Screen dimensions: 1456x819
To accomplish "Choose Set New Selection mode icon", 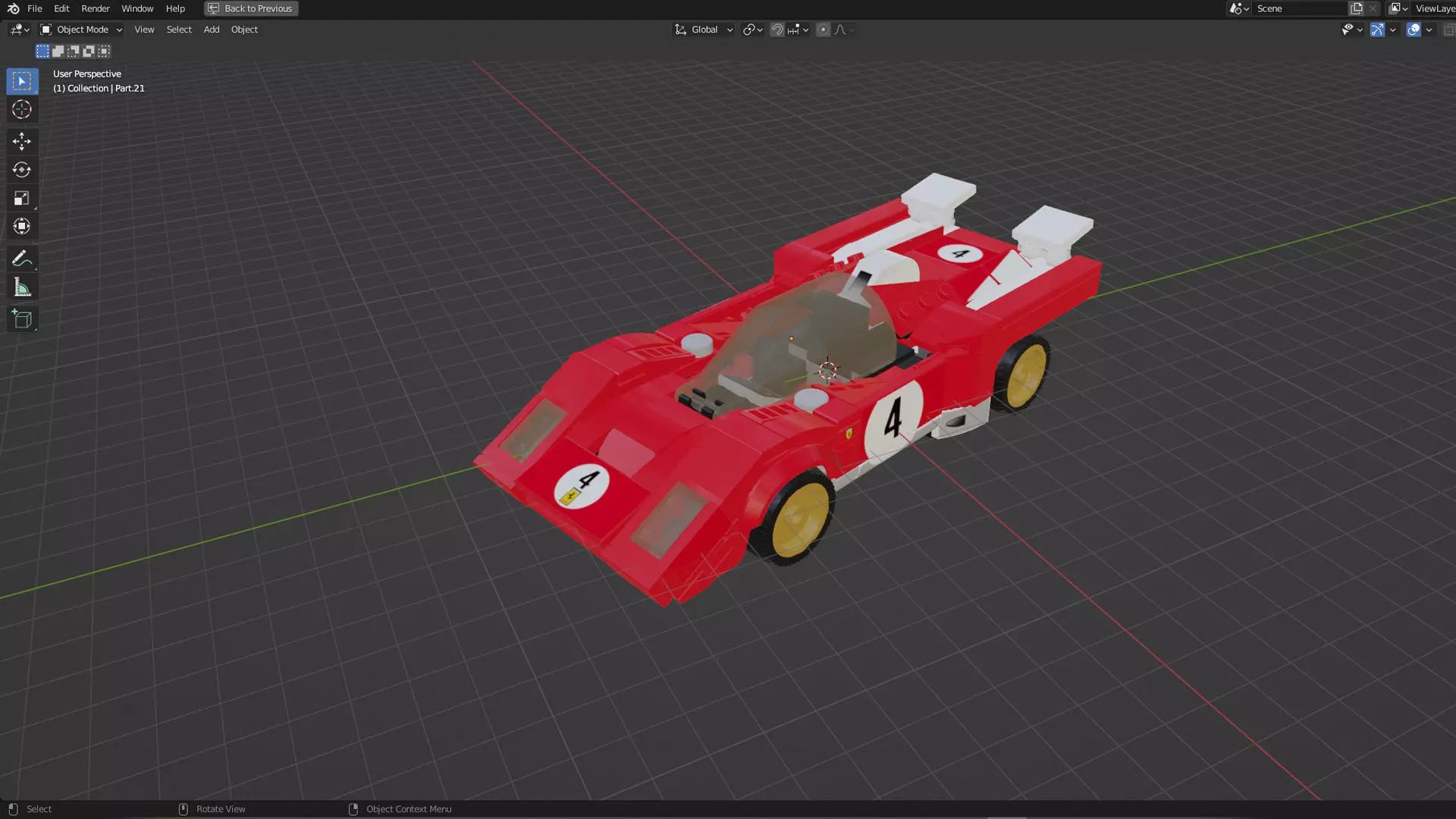I will pyautogui.click(x=42, y=51).
